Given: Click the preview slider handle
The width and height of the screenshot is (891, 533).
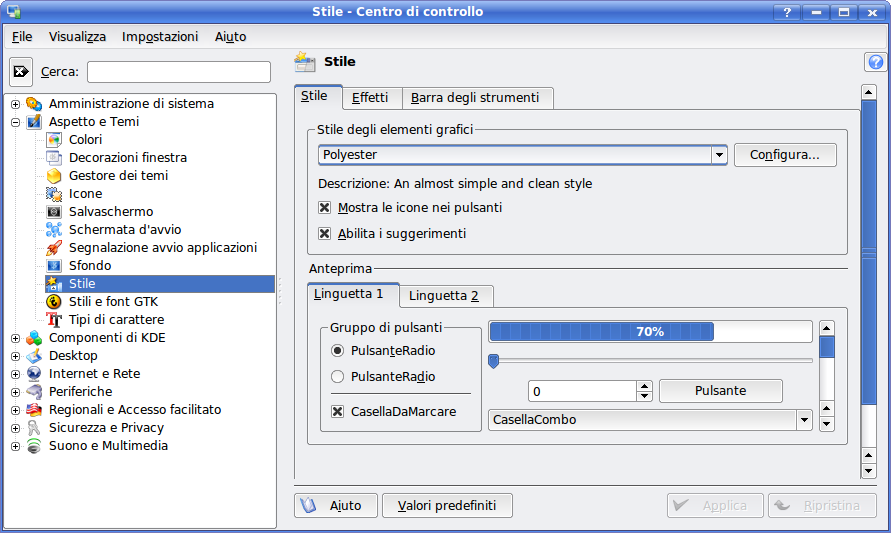Looking at the screenshot, I should click(x=494, y=360).
